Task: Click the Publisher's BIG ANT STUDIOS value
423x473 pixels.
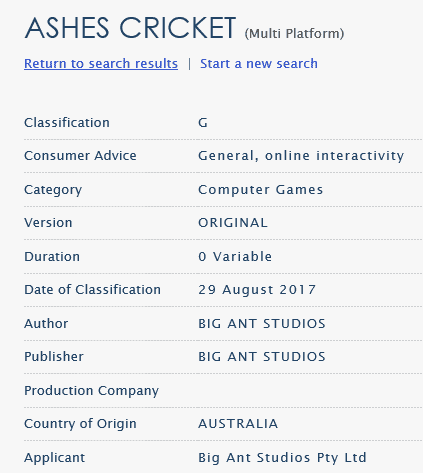Action: (x=262, y=357)
